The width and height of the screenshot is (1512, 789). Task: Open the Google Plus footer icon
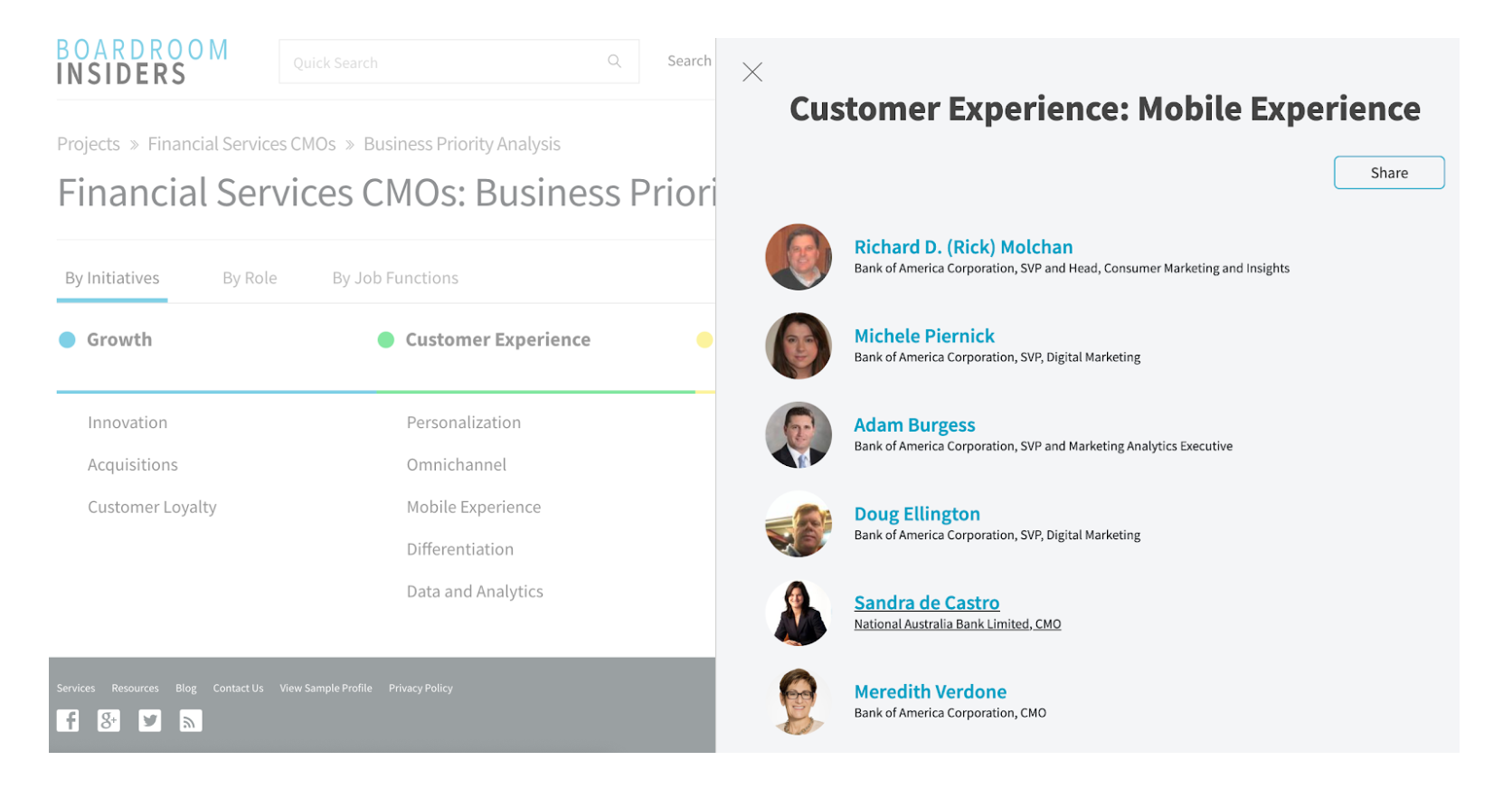(x=109, y=720)
